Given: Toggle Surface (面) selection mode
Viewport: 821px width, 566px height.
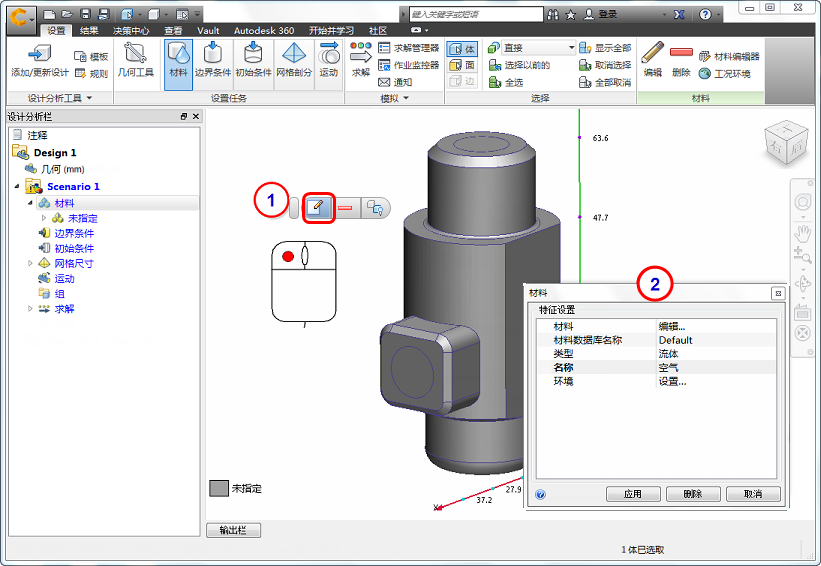Looking at the screenshot, I should point(462,65).
